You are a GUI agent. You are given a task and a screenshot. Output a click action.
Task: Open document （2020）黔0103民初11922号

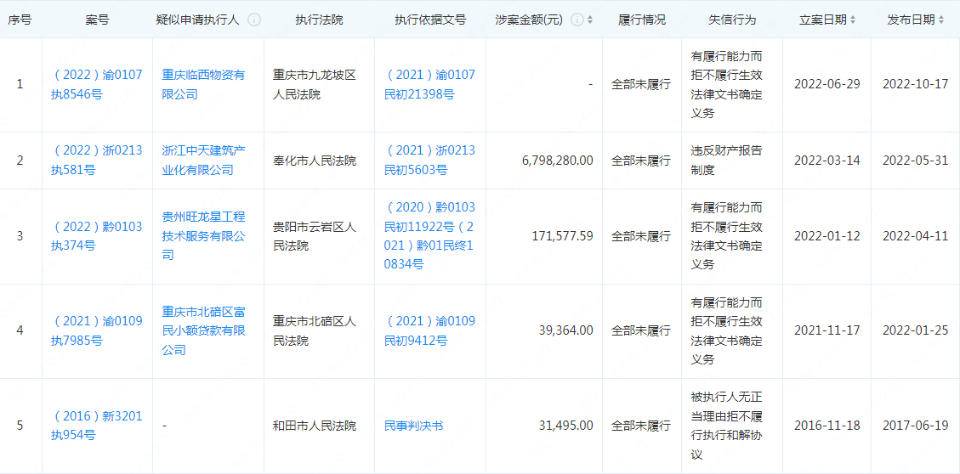pyautogui.click(x=430, y=217)
